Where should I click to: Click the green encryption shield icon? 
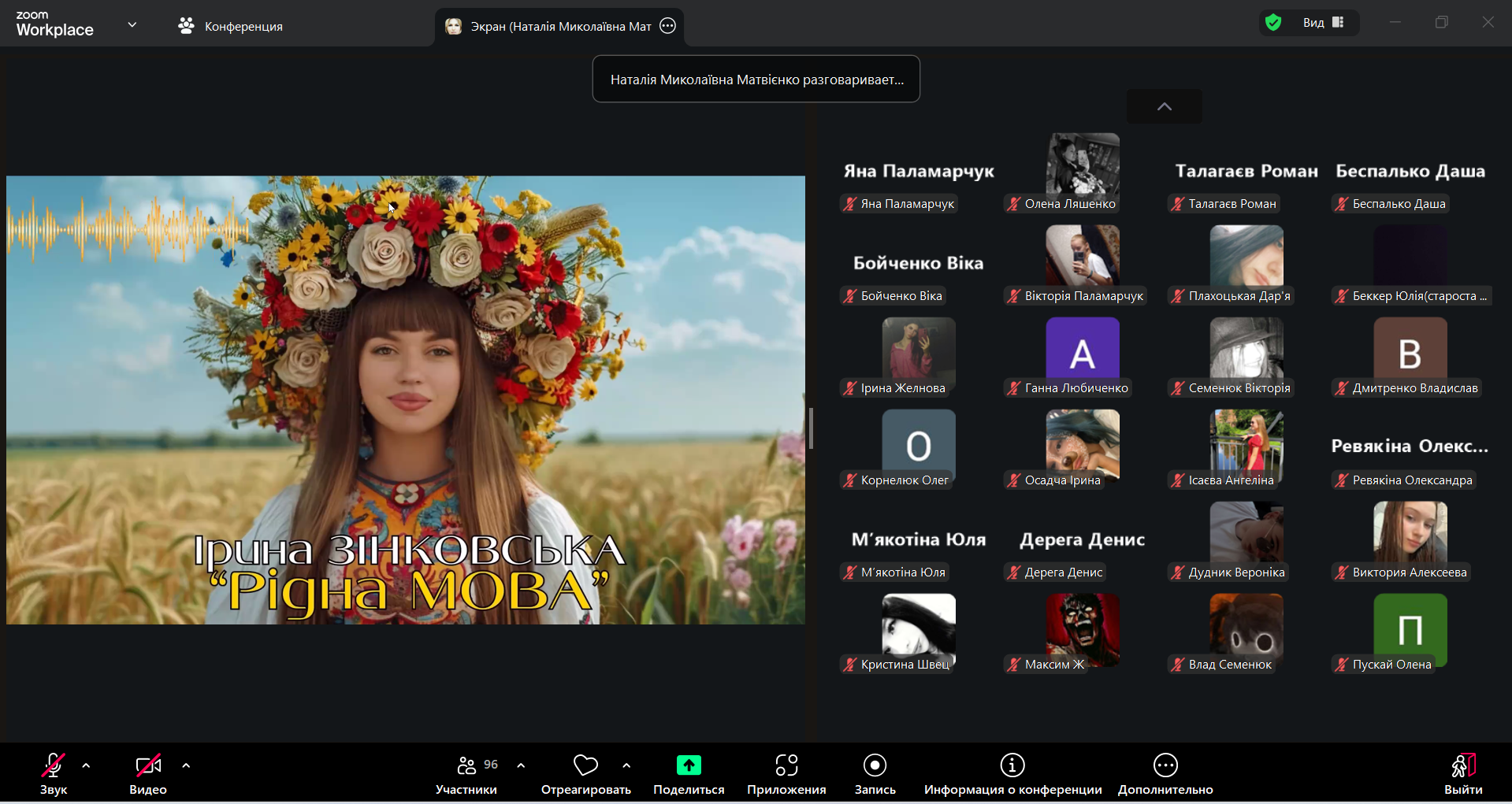point(1273,23)
